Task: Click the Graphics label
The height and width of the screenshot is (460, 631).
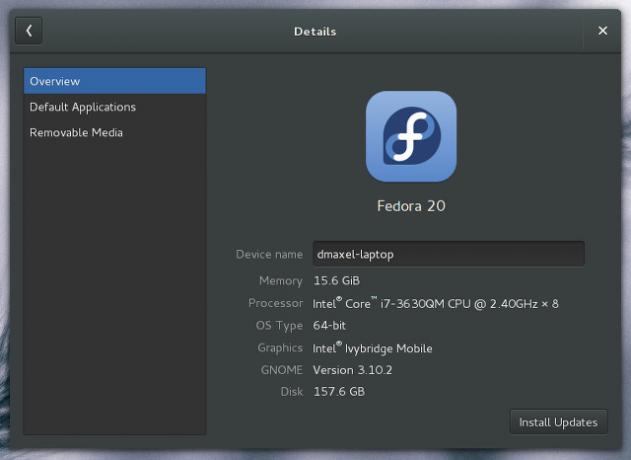Action: coord(280,348)
